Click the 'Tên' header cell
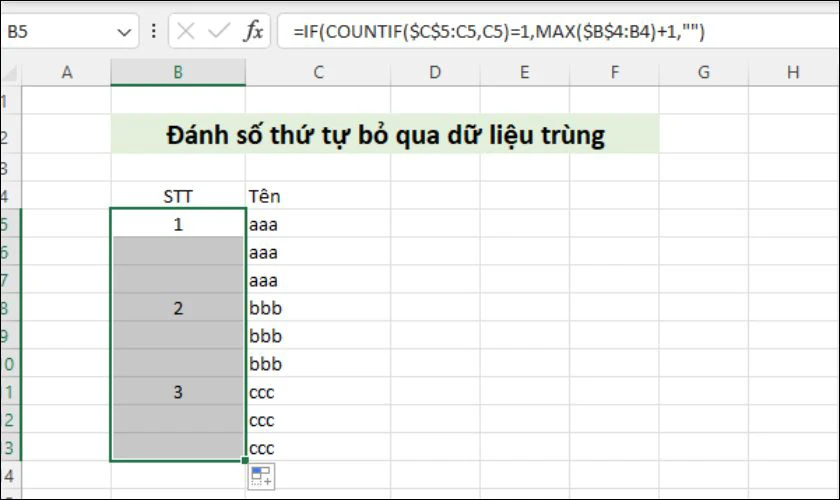 [x=318, y=196]
